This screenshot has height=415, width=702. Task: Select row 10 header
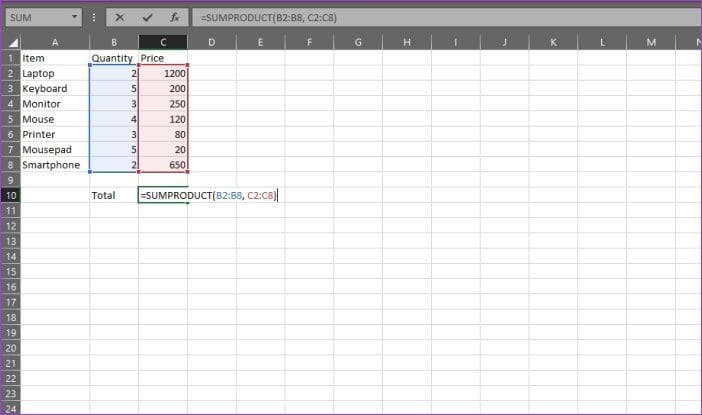tap(11, 195)
